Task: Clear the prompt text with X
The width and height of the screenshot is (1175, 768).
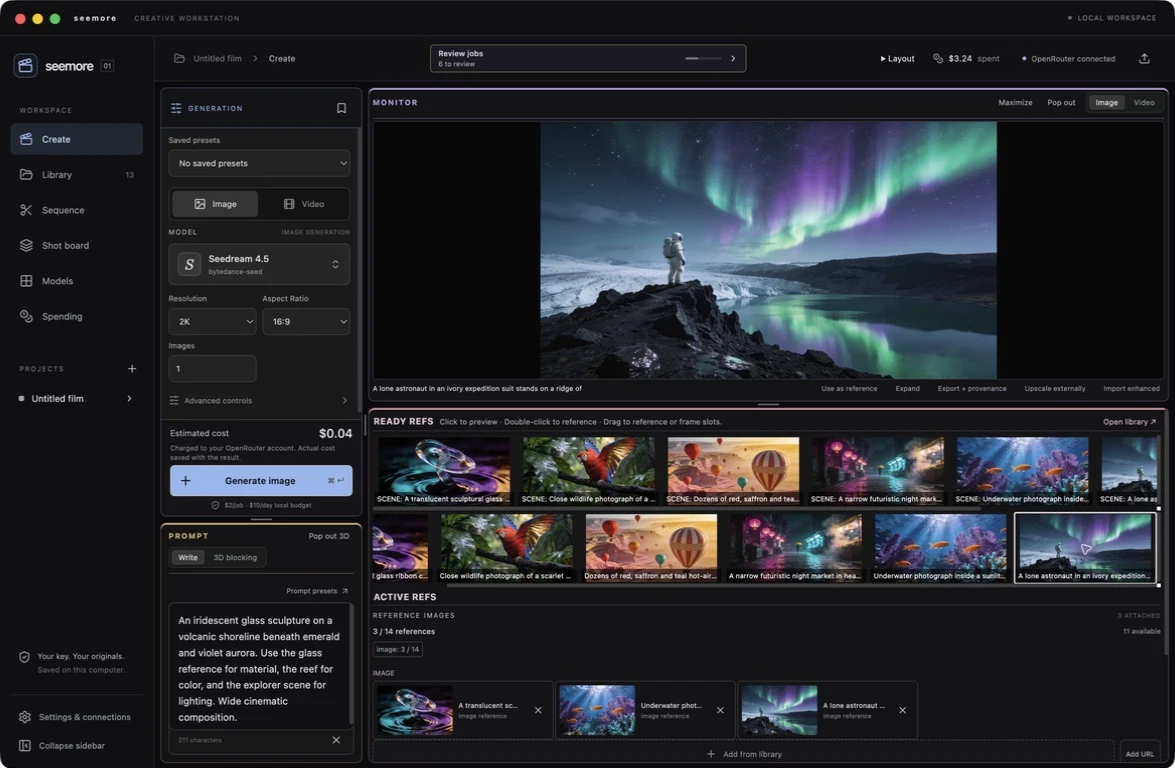Action: (336, 740)
